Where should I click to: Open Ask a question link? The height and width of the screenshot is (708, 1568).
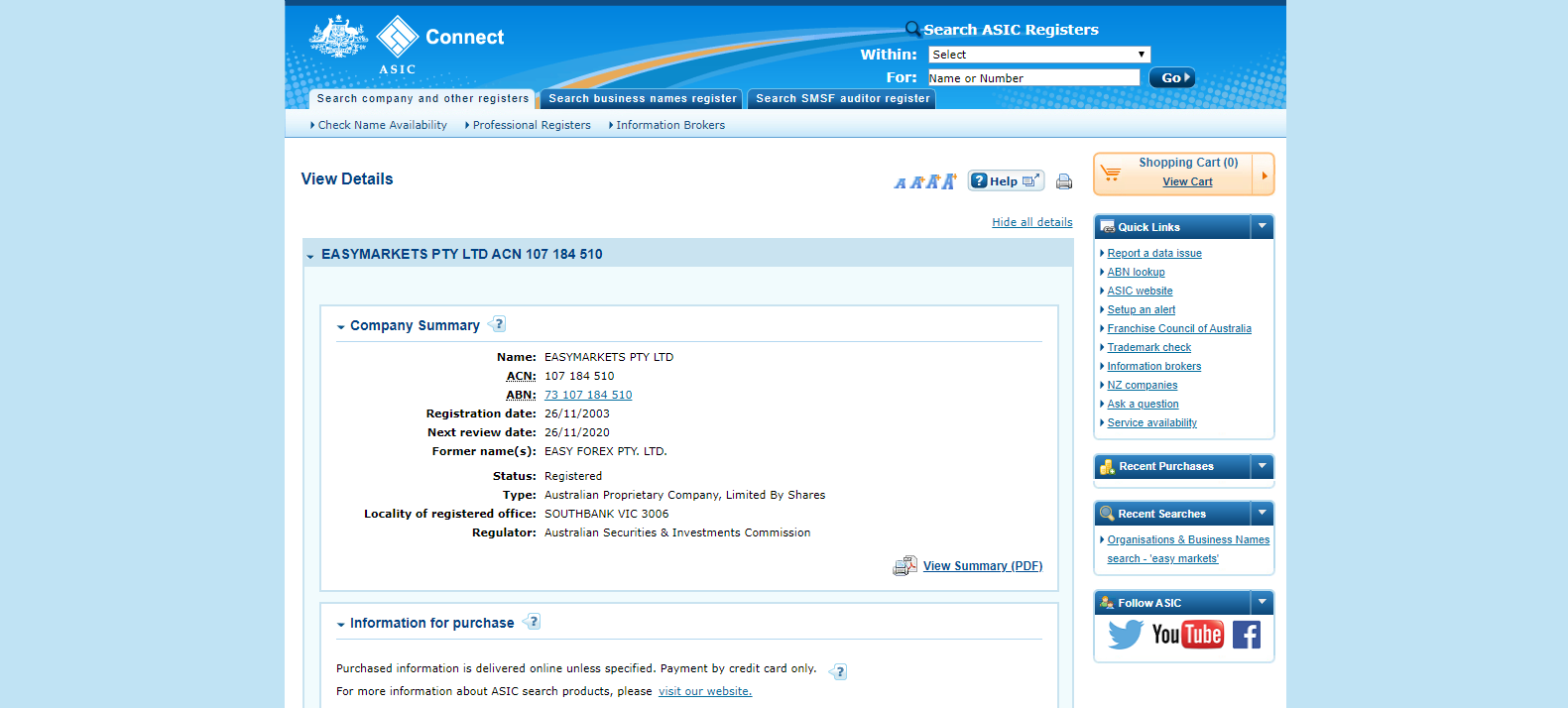pos(1143,404)
